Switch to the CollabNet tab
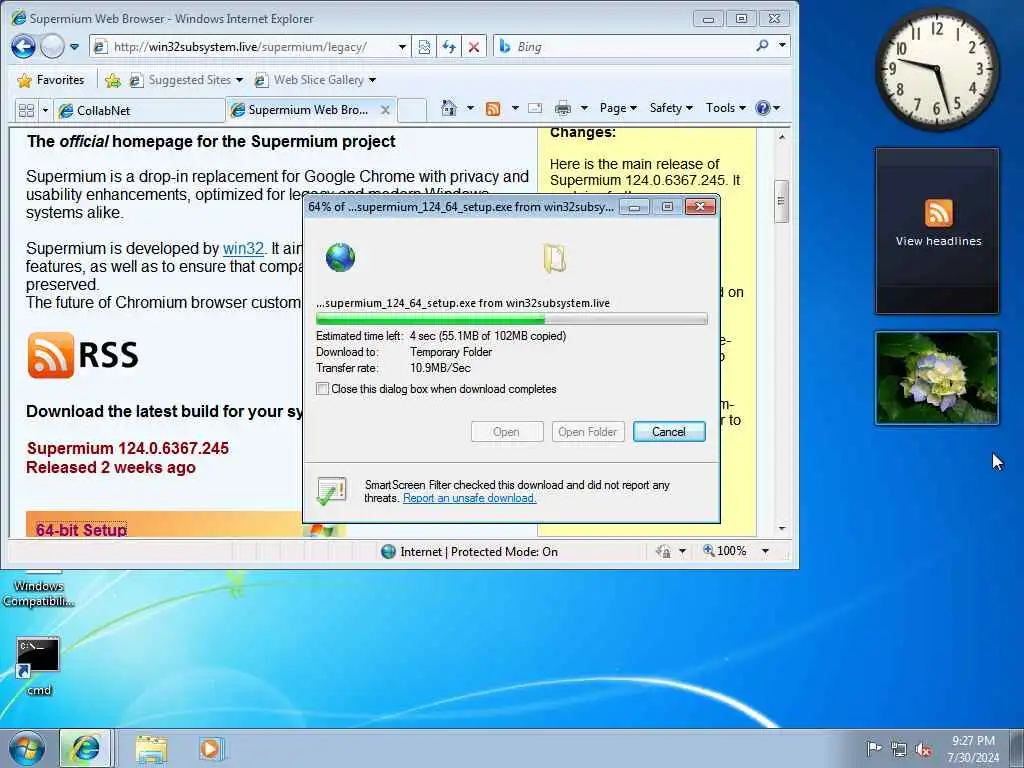Viewport: 1024px width, 768px height. click(x=139, y=110)
